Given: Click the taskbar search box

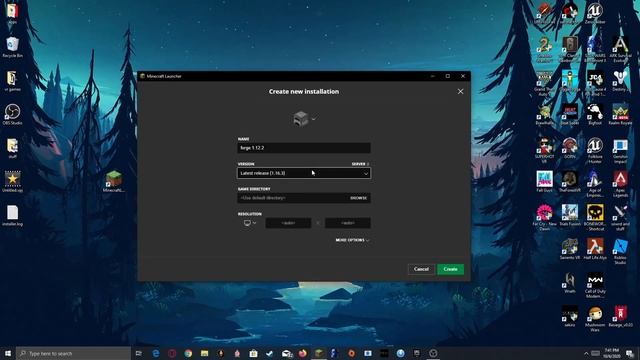Looking at the screenshot, I should point(73,353).
